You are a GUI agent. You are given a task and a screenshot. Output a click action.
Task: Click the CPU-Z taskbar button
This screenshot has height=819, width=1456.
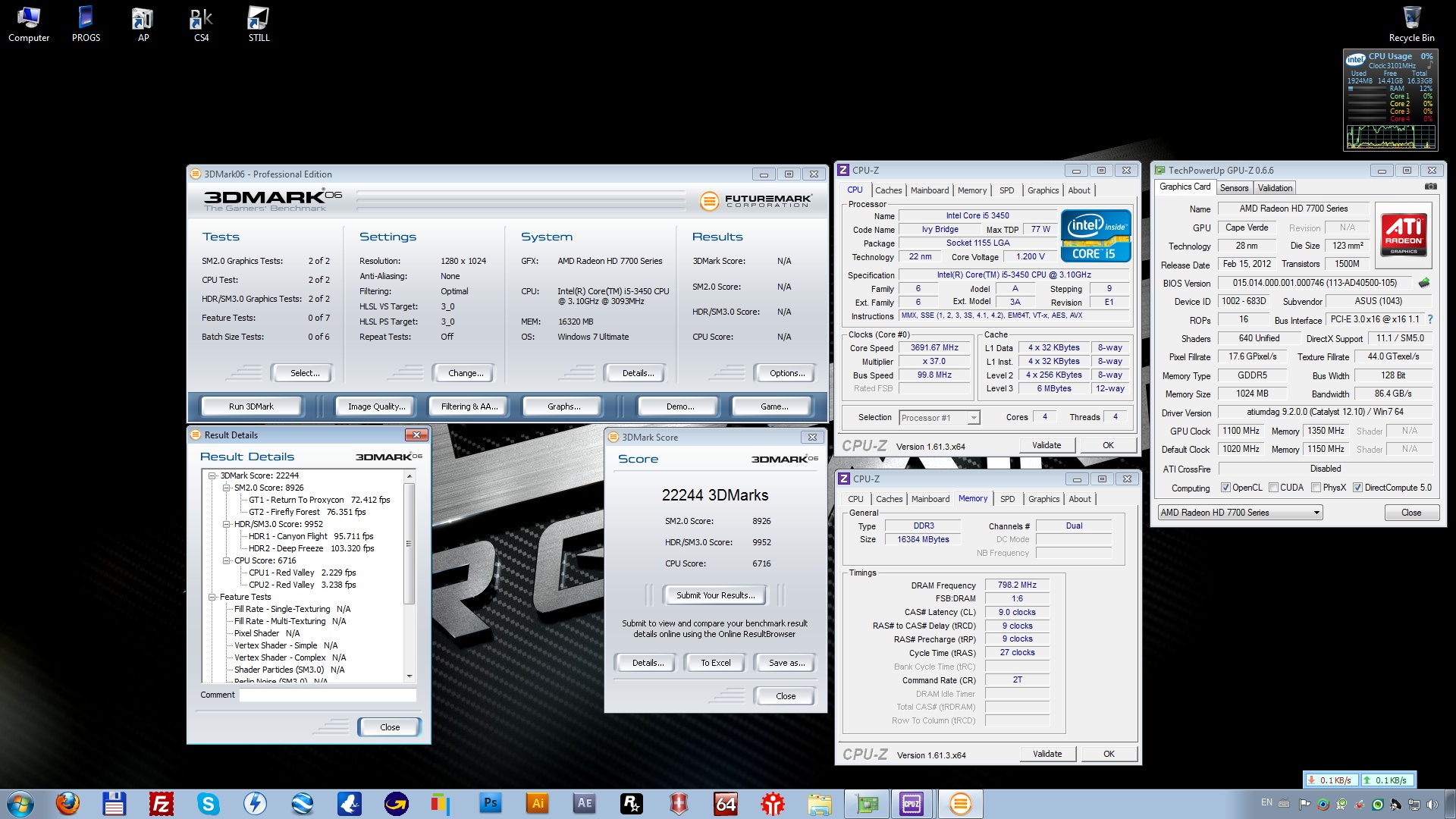(x=912, y=803)
